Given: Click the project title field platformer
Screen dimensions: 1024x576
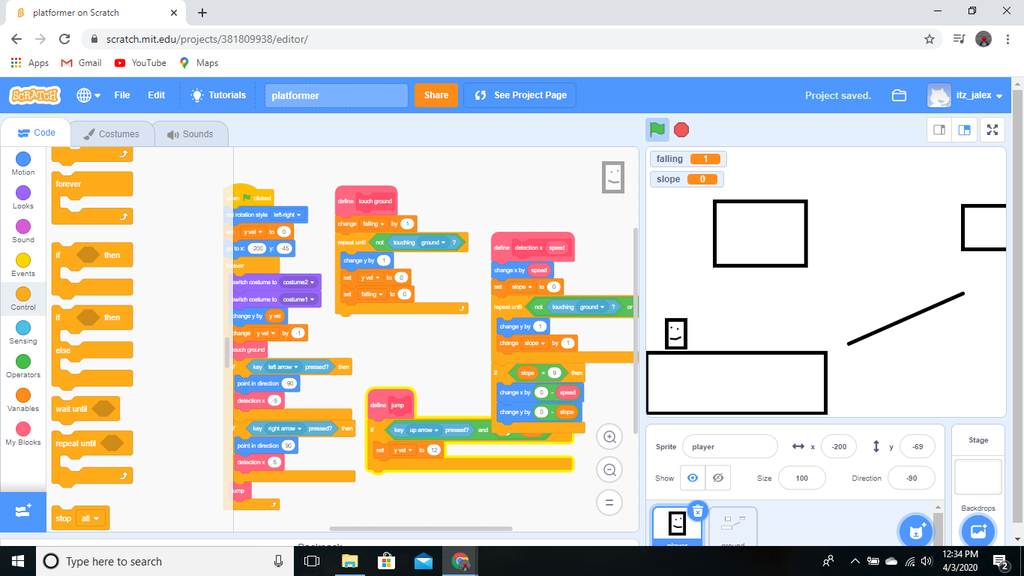Looking at the screenshot, I should pyautogui.click(x=336, y=95).
